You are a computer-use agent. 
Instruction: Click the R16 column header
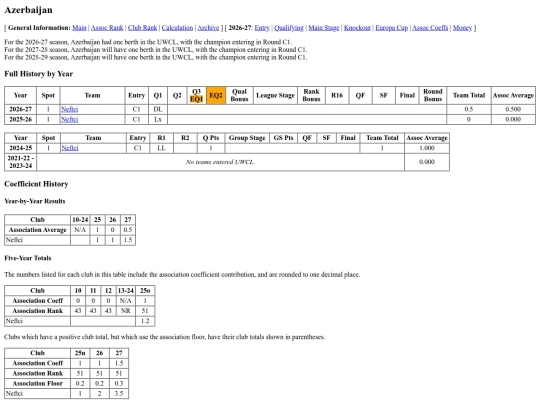(337, 95)
